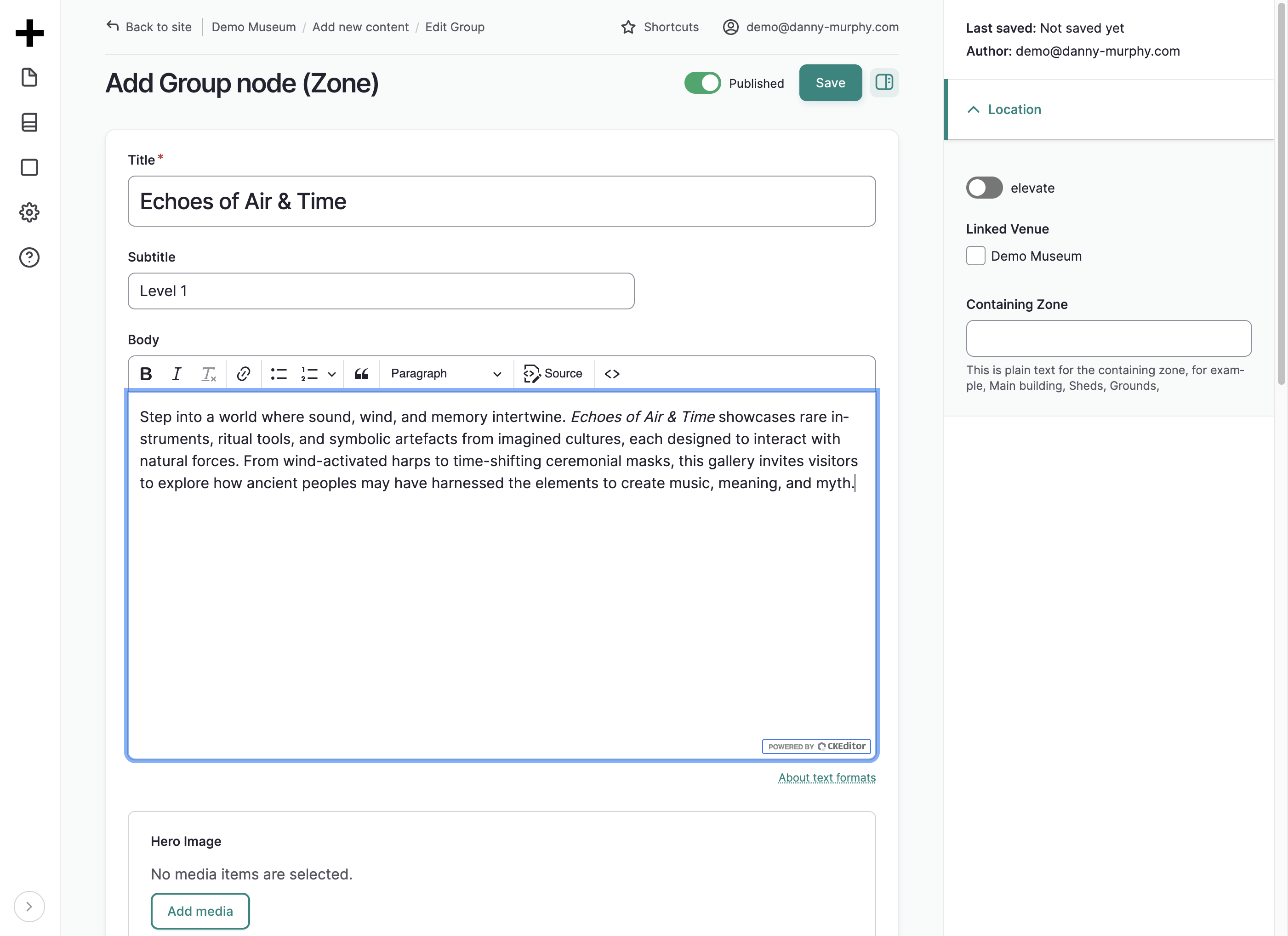Click into the Title input field

point(502,201)
